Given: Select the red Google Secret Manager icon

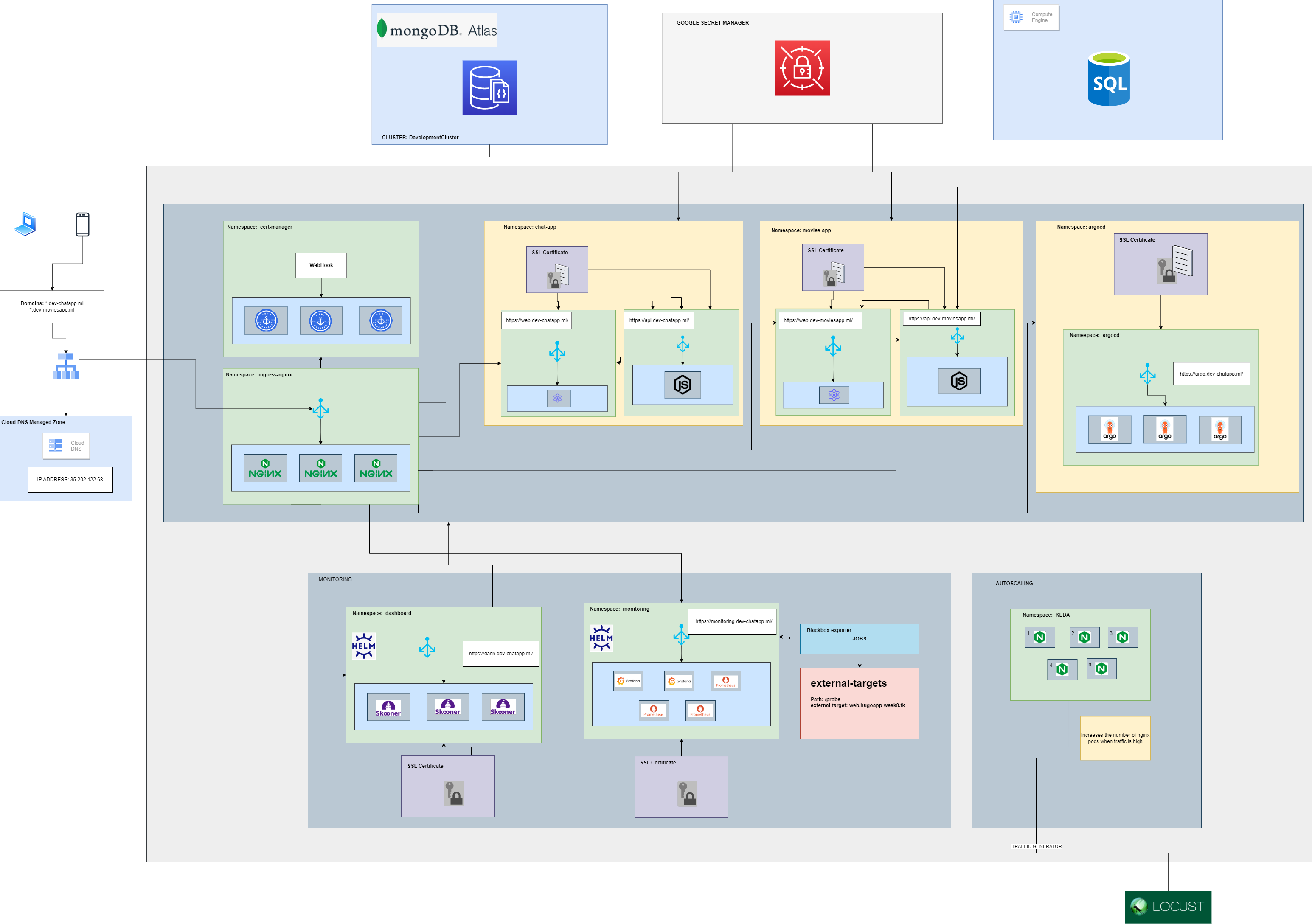Looking at the screenshot, I should tap(802, 68).
